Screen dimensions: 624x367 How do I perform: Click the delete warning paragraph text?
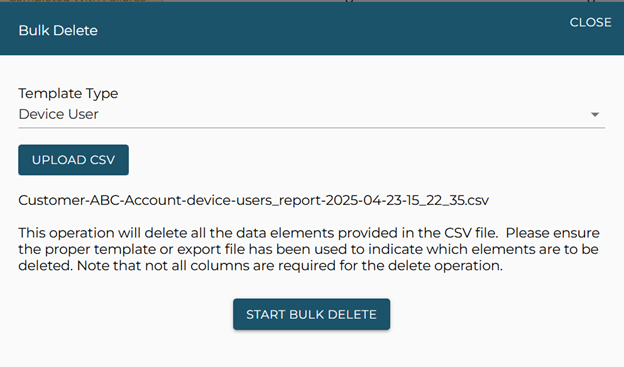[x=309, y=249]
